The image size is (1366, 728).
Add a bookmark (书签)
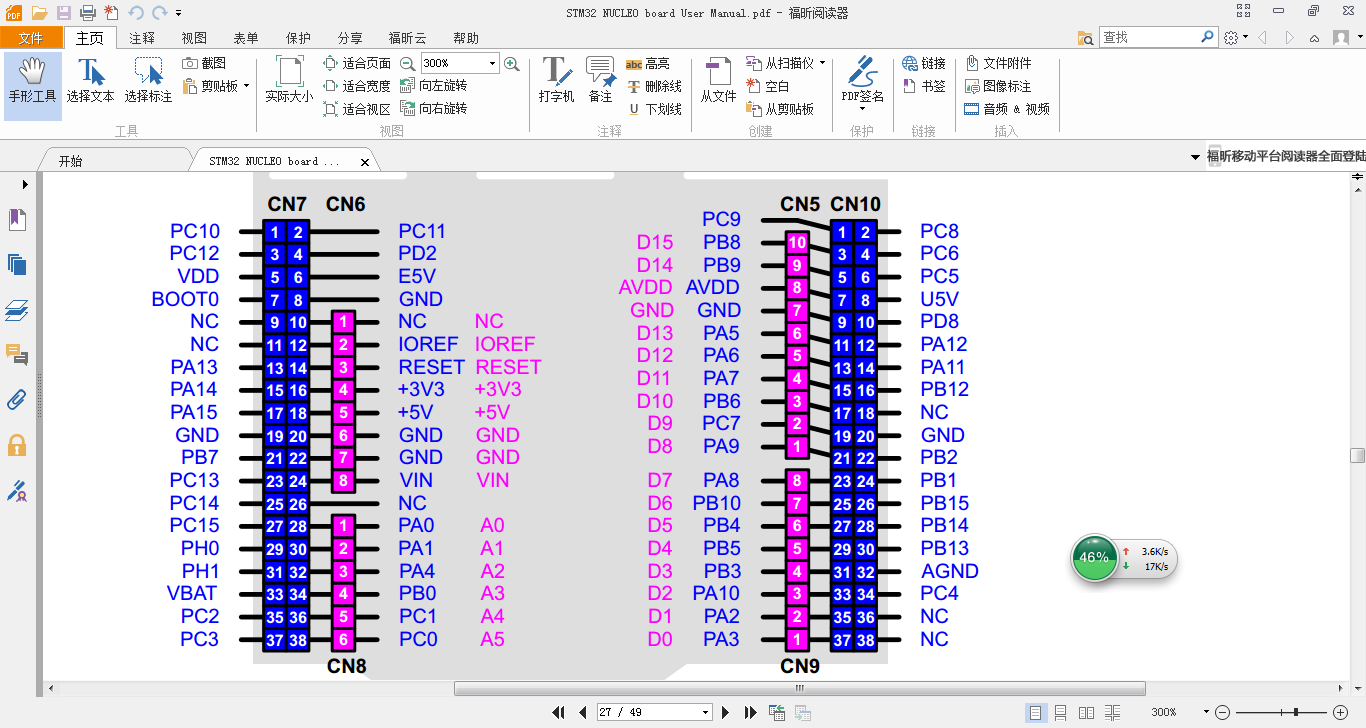pos(923,86)
